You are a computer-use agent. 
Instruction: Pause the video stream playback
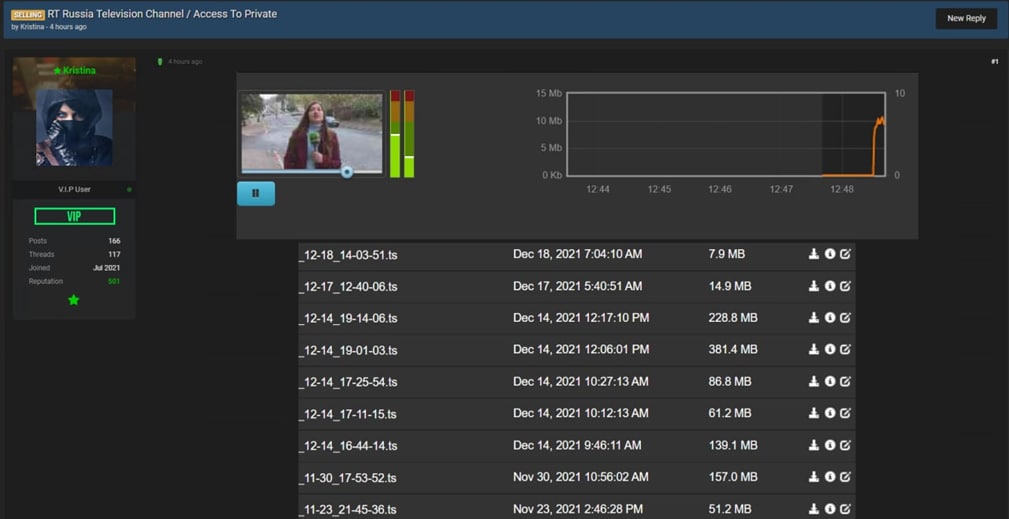[255, 193]
